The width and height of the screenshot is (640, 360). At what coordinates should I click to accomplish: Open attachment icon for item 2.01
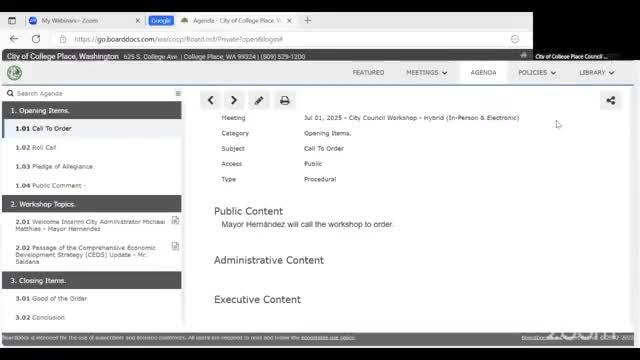(175, 221)
